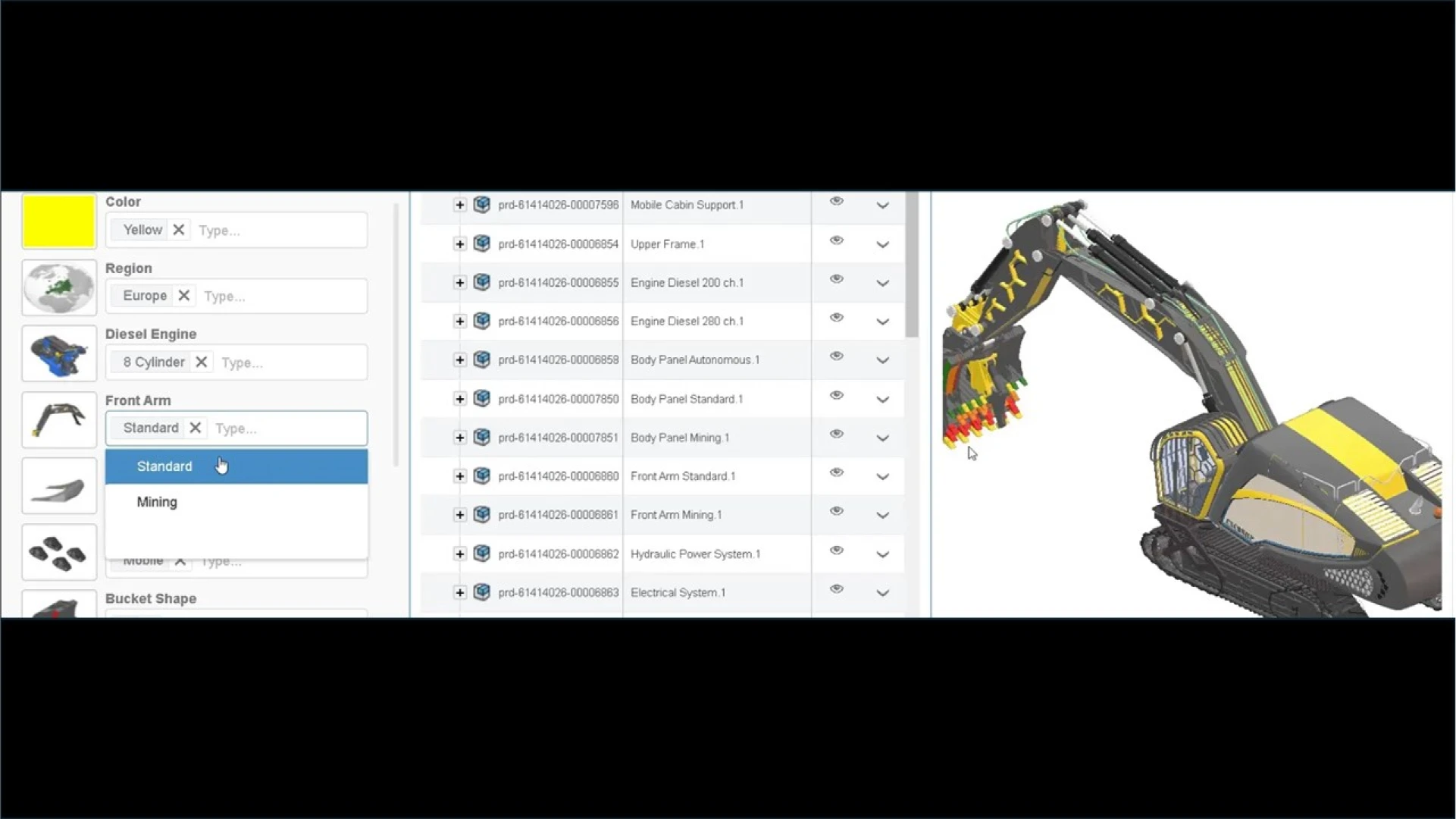Screen dimensions: 1456x819
Task: Expand the Engine Diesel 200 ch.1 row
Action: pyautogui.click(x=459, y=283)
